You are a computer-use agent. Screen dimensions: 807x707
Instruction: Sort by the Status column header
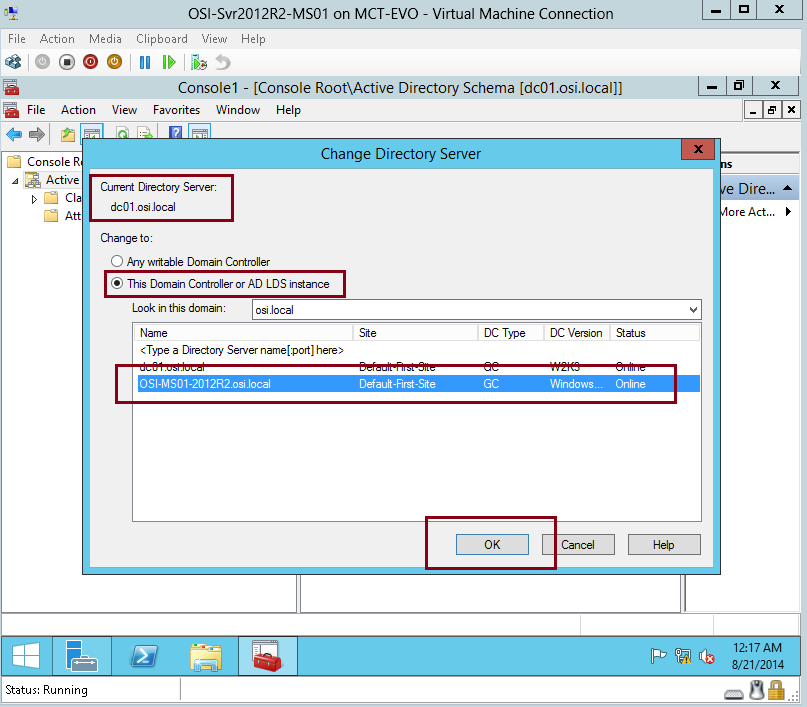655,333
